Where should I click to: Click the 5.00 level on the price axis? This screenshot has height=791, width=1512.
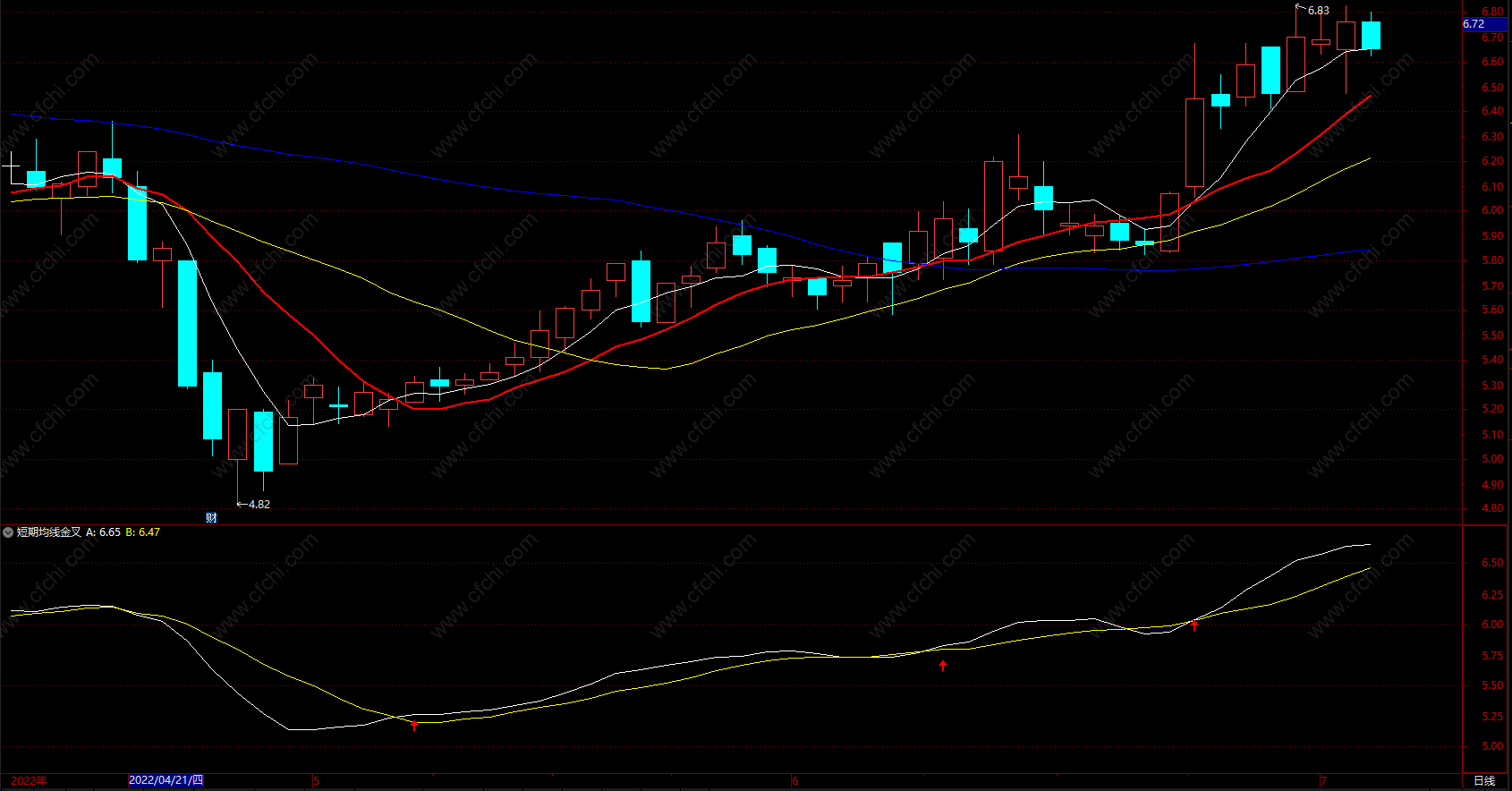(x=1492, y=459)
